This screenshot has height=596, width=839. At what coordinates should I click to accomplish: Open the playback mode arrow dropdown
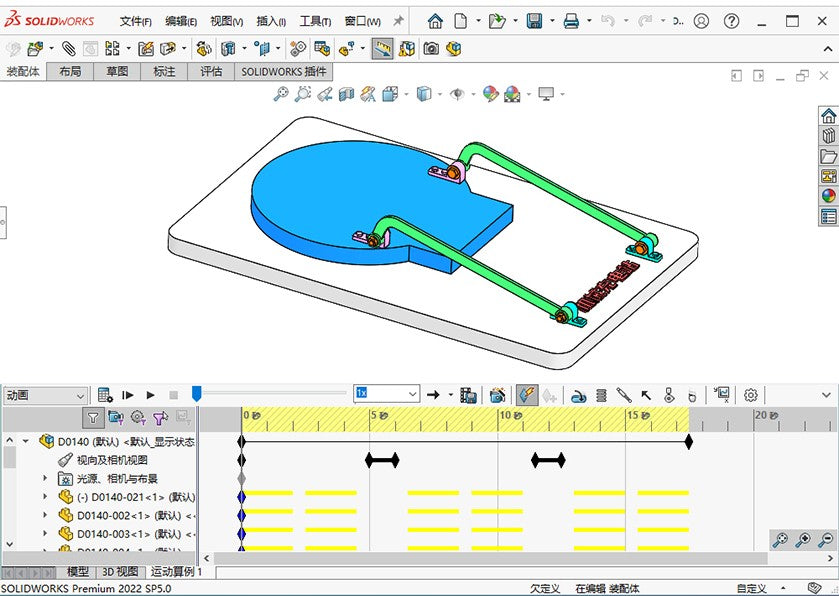450,395
